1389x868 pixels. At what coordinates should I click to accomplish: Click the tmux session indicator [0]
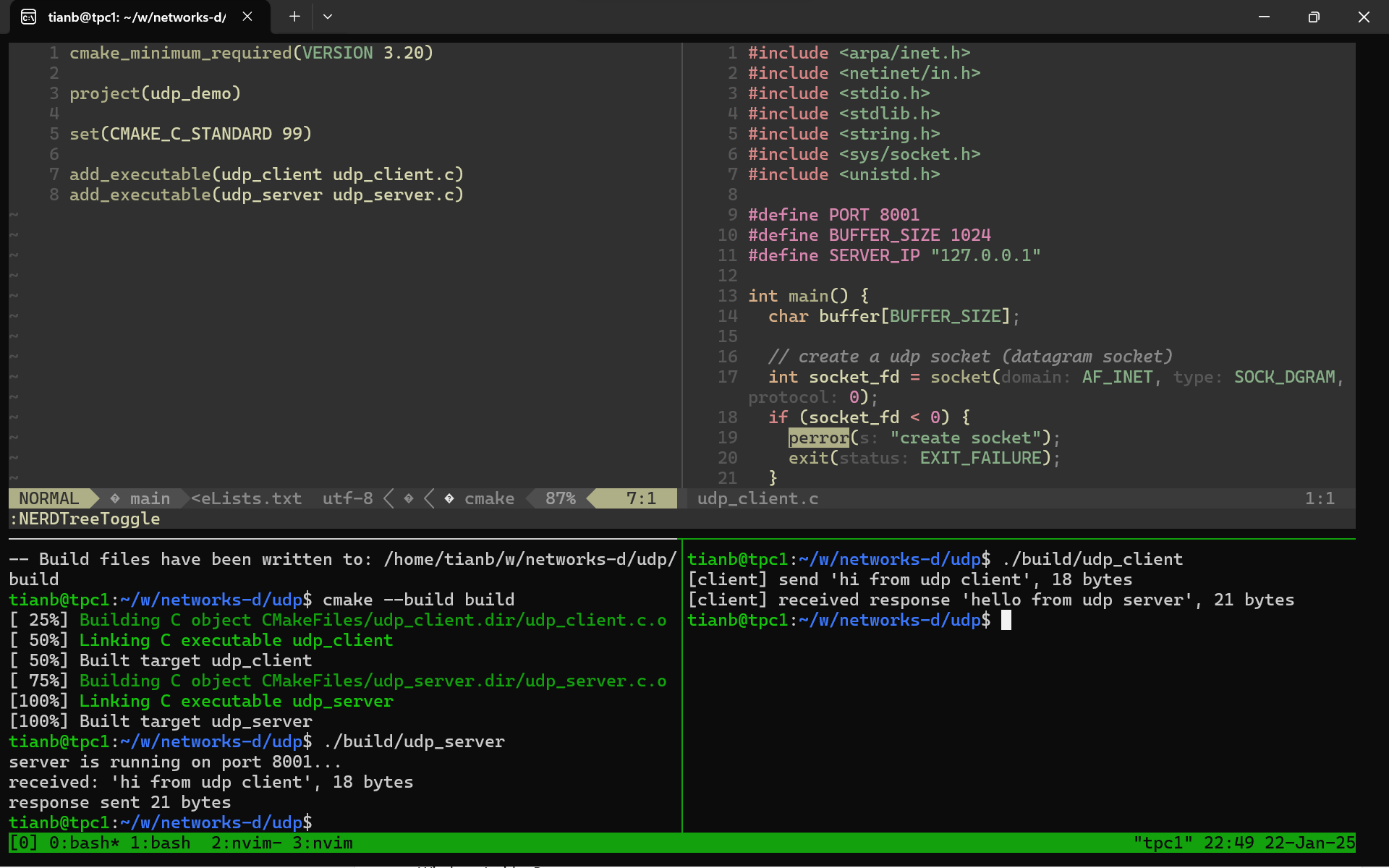tap(23, 843)
